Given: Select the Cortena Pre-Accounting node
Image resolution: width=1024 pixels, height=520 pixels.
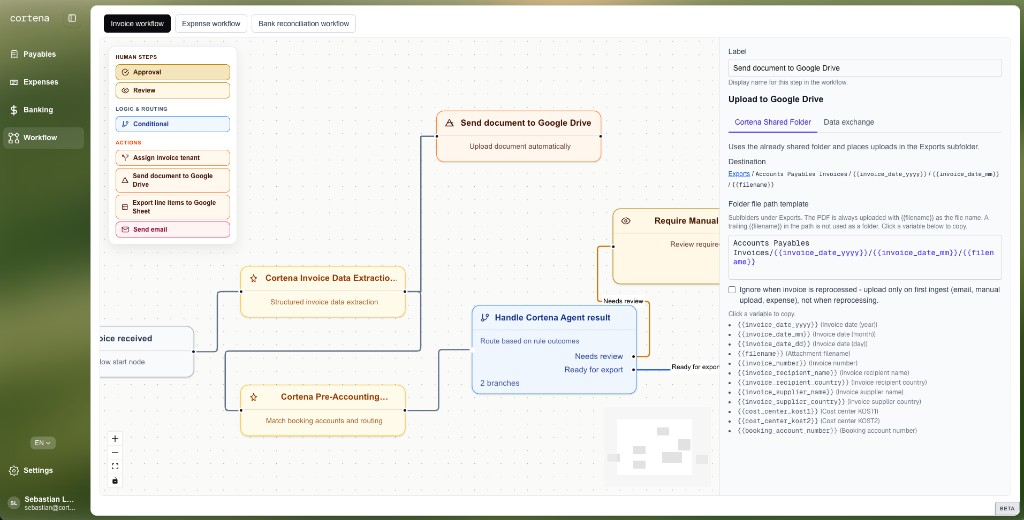Looking at the screenshot, I should point(323,410).
